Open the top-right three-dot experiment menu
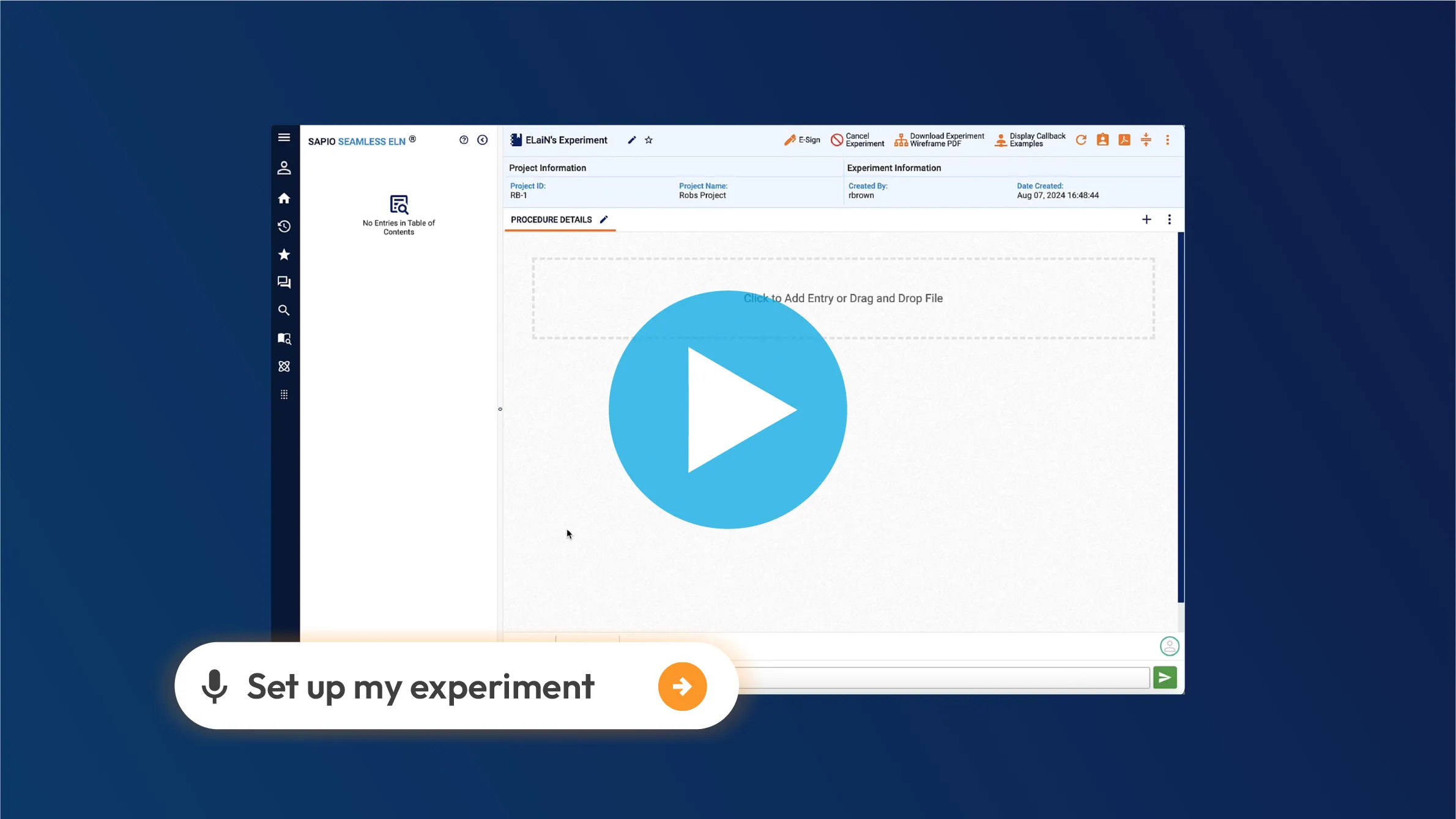Image resolution: width=1456 pixels, height=819 pixels. 1167,140
